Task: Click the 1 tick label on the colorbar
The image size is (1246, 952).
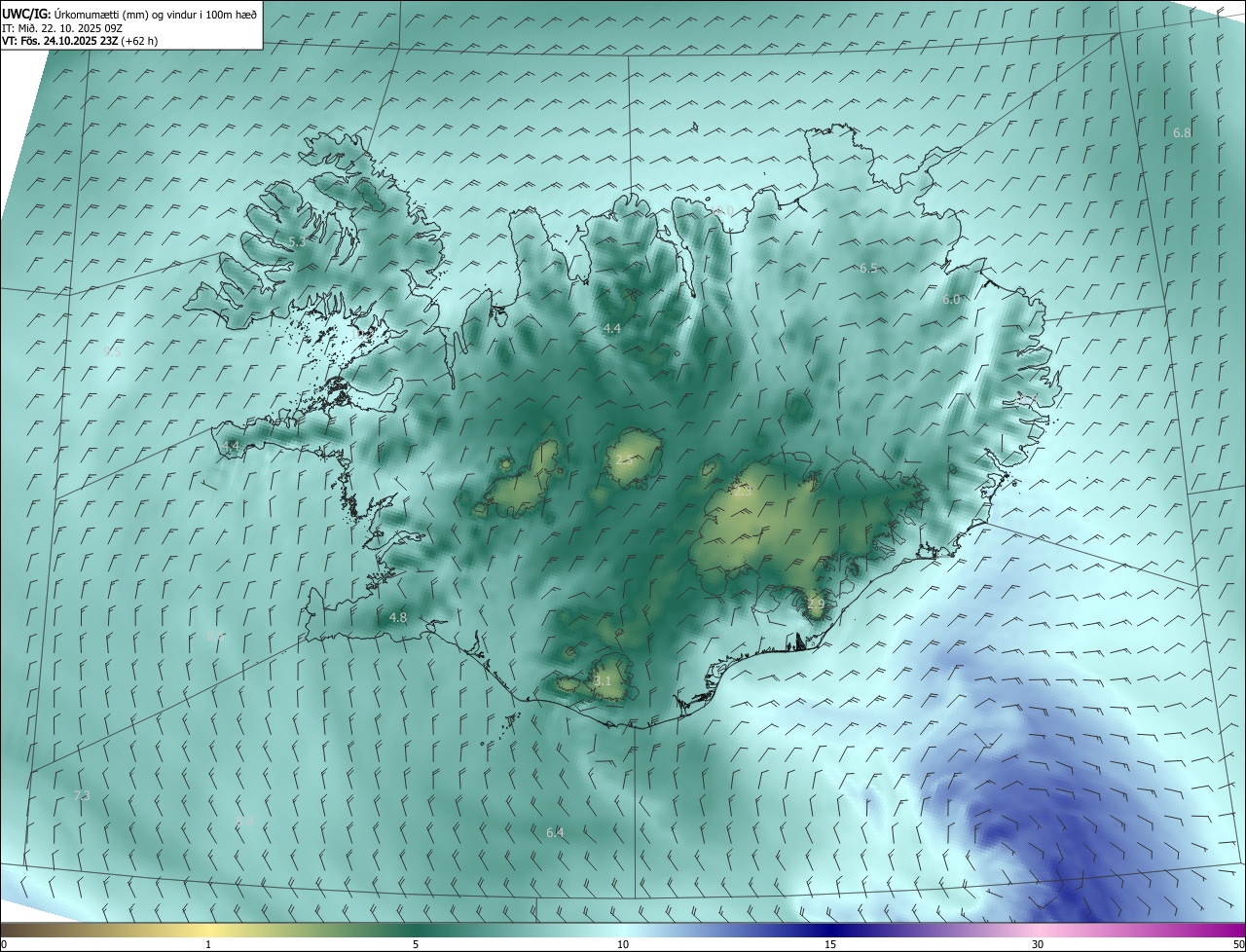Action: click(208, 945)
